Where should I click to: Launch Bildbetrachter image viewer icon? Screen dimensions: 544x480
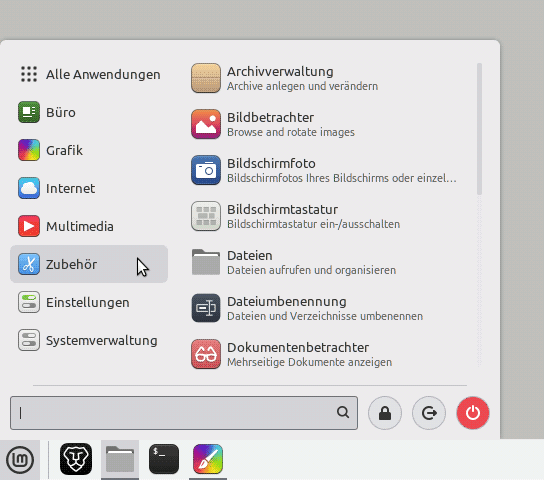[206, 124]
